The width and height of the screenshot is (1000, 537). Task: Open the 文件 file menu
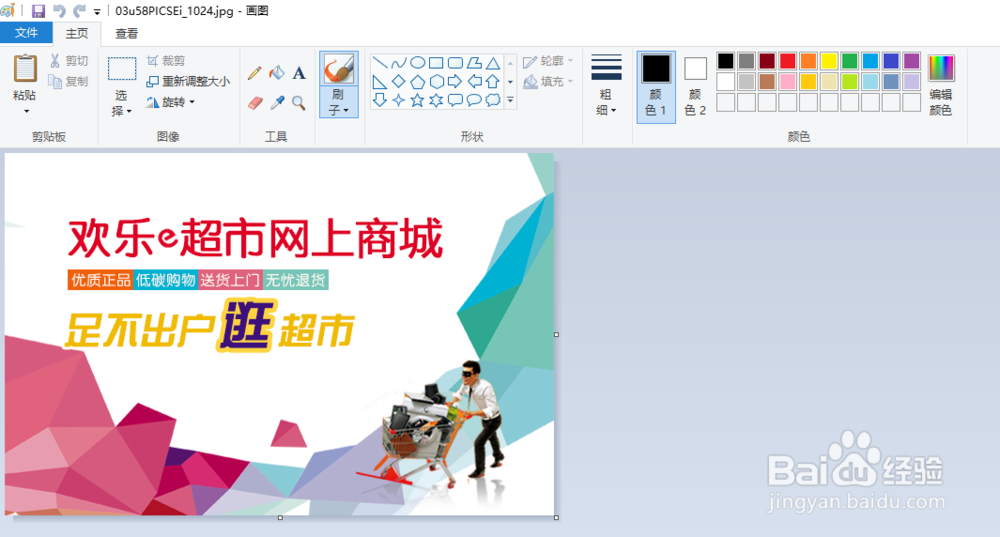pyautogui.click(x=26, y=33)
